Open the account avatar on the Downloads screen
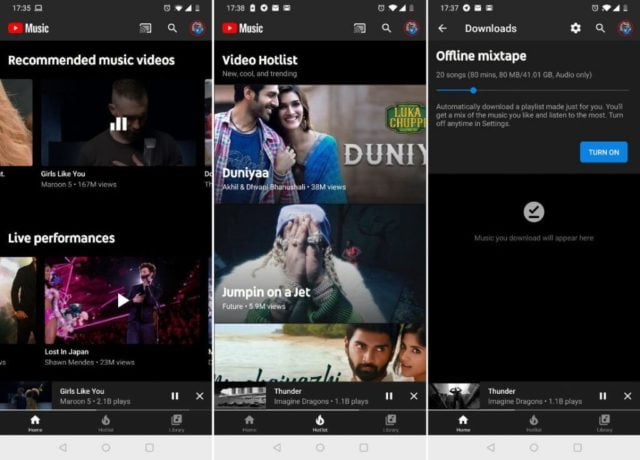Viewport: 640px width, 460px height. 625,28
